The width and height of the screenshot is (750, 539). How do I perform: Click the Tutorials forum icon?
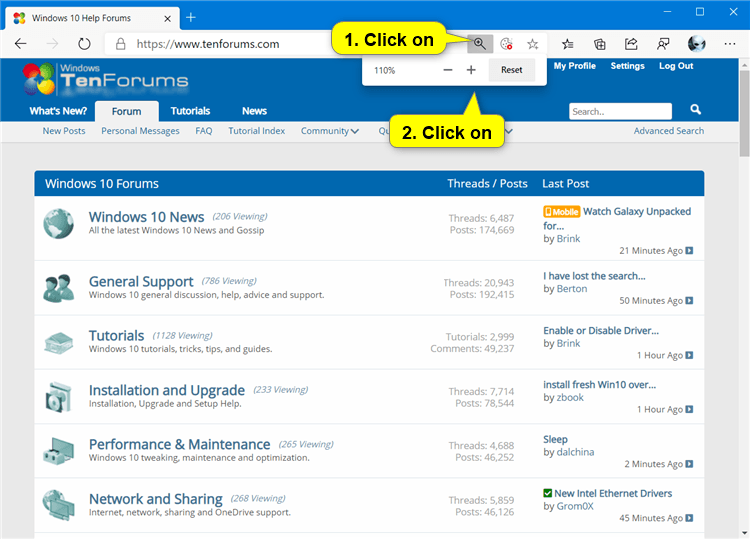[x=58, y=343]
